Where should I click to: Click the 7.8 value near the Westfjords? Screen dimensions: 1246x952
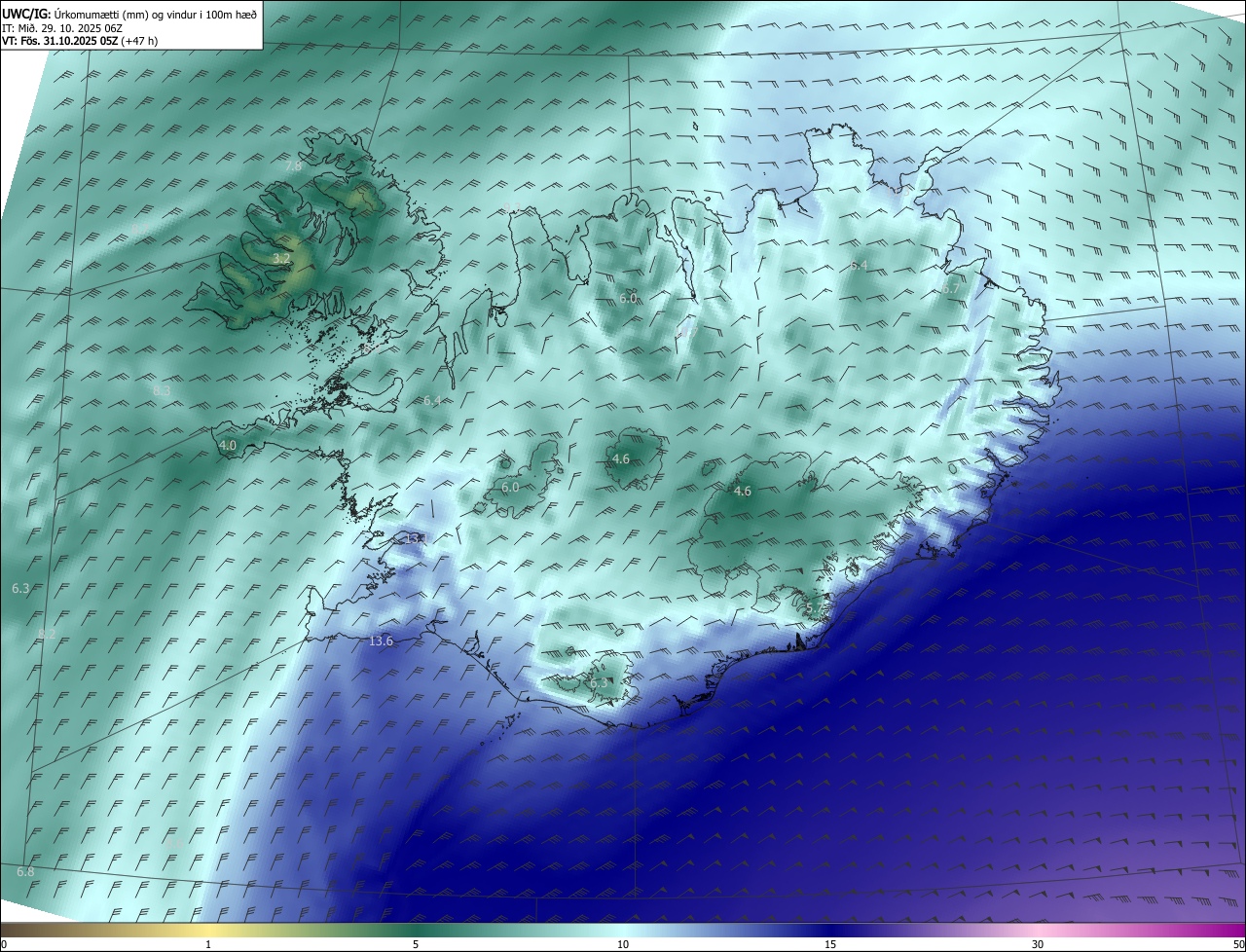pyautogui.click(x=293, y=166)
